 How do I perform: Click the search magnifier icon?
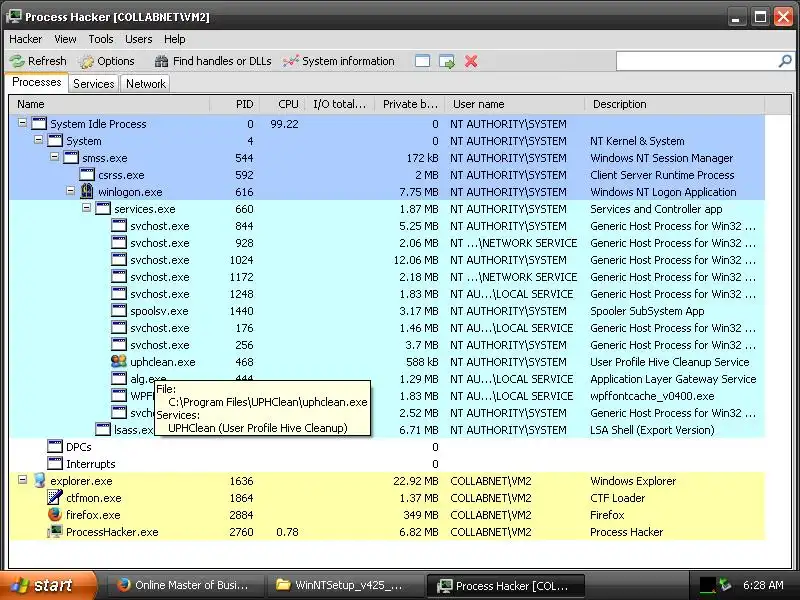(x=785, y=61)
